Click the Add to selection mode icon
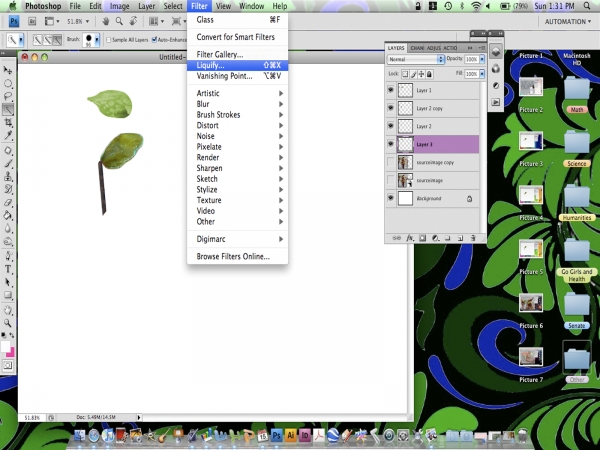The image size is (600, 450). click(x=47, y=39)
